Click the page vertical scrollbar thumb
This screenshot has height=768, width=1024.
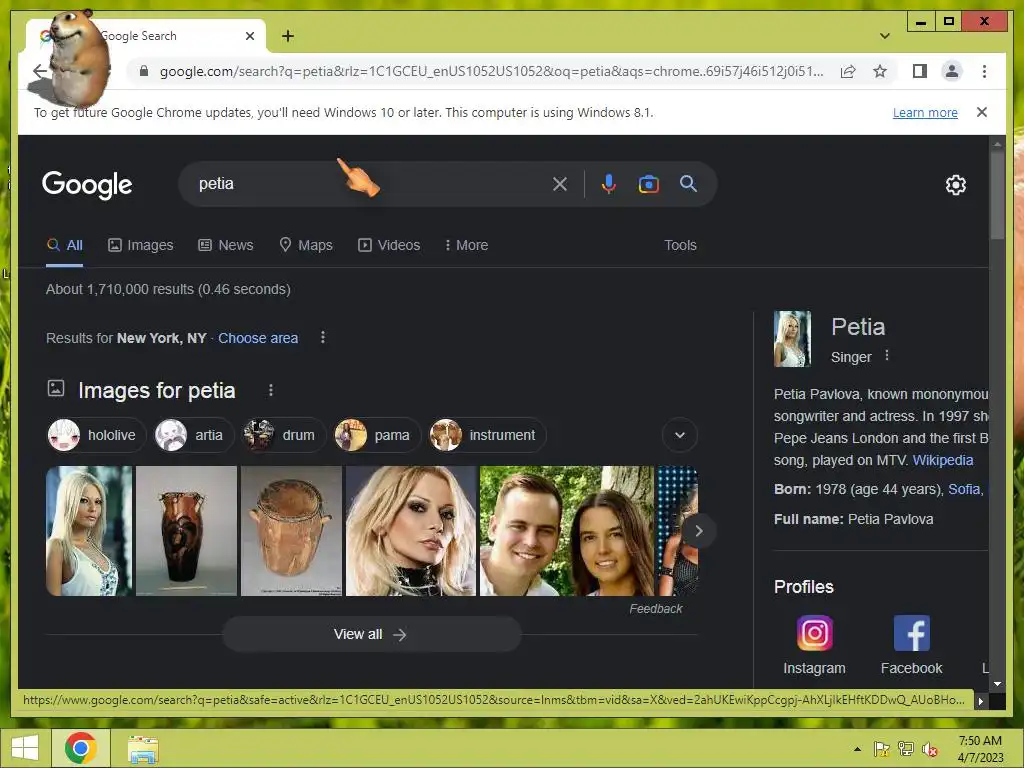[996, 195]
